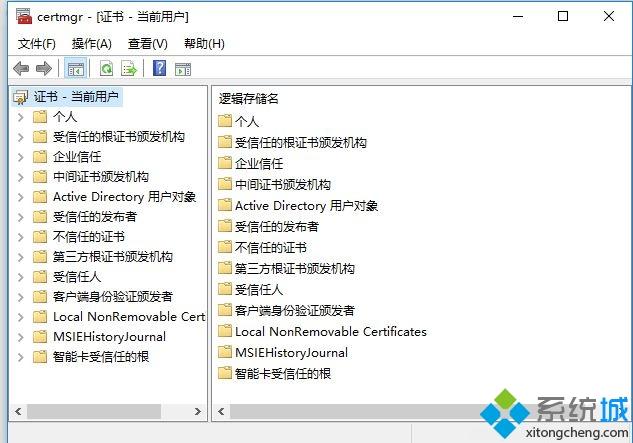Maximize the certmgr window
This screenshot has height=443, width=633.
tap(563, 17)
